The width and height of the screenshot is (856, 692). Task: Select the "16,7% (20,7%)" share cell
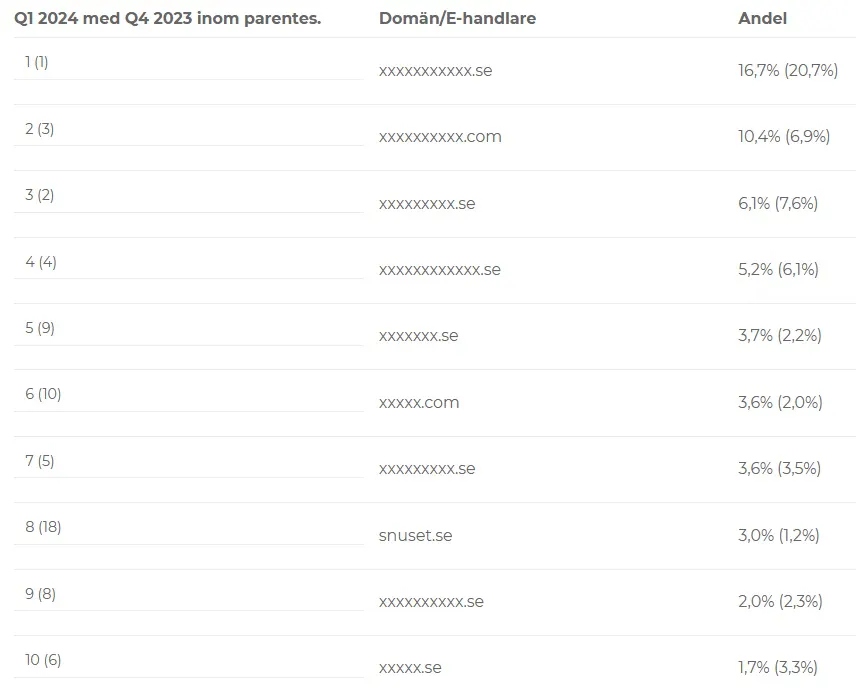(787, 71)
